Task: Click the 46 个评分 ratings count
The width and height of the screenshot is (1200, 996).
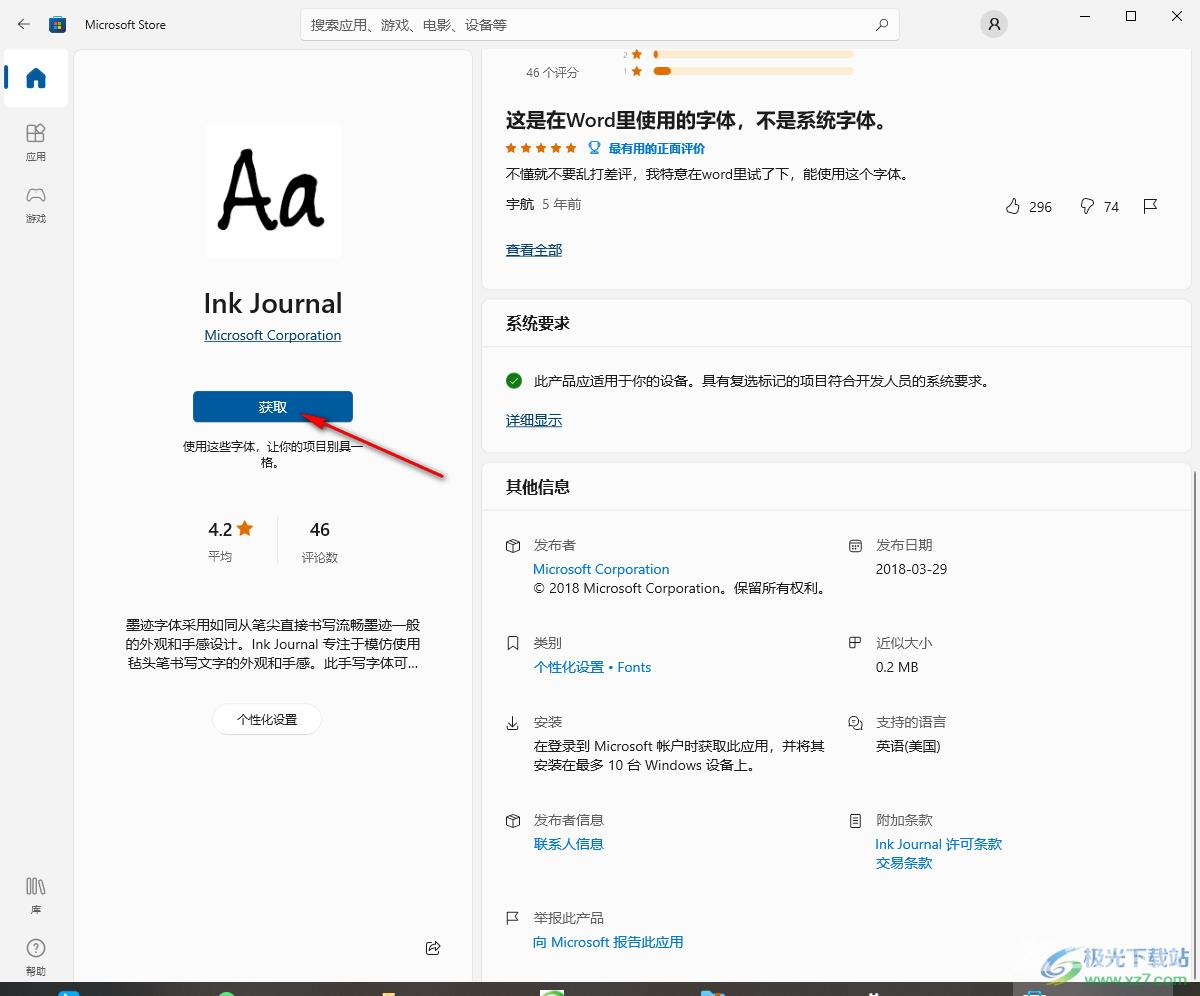Action: click(552, 73)
